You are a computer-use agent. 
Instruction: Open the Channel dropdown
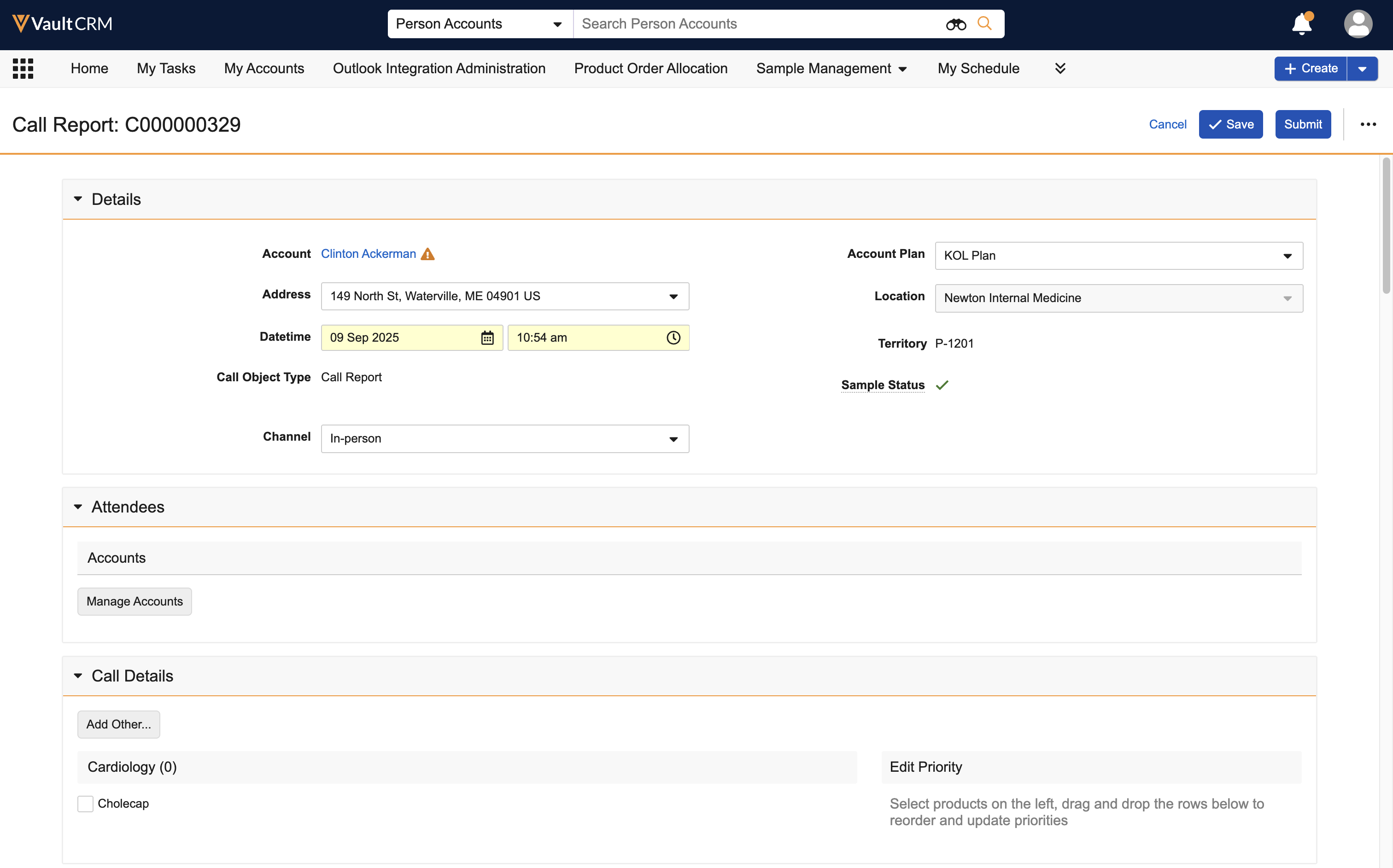click(505, 439)
